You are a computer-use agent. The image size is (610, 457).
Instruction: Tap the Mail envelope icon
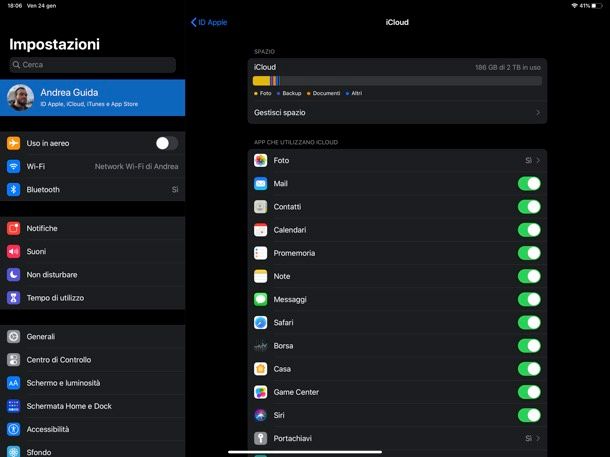tap(260, 184)
